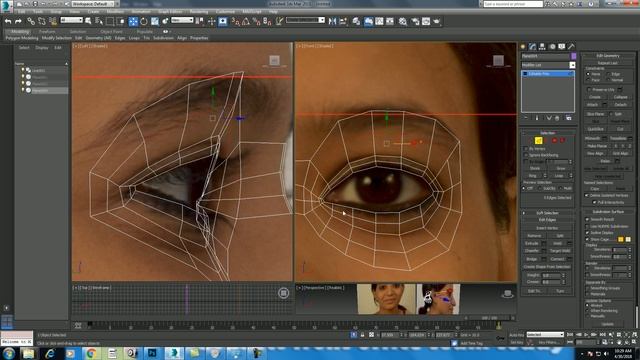Open the Help menu
This screenshot has width=640, height=360.
(273, 12)
